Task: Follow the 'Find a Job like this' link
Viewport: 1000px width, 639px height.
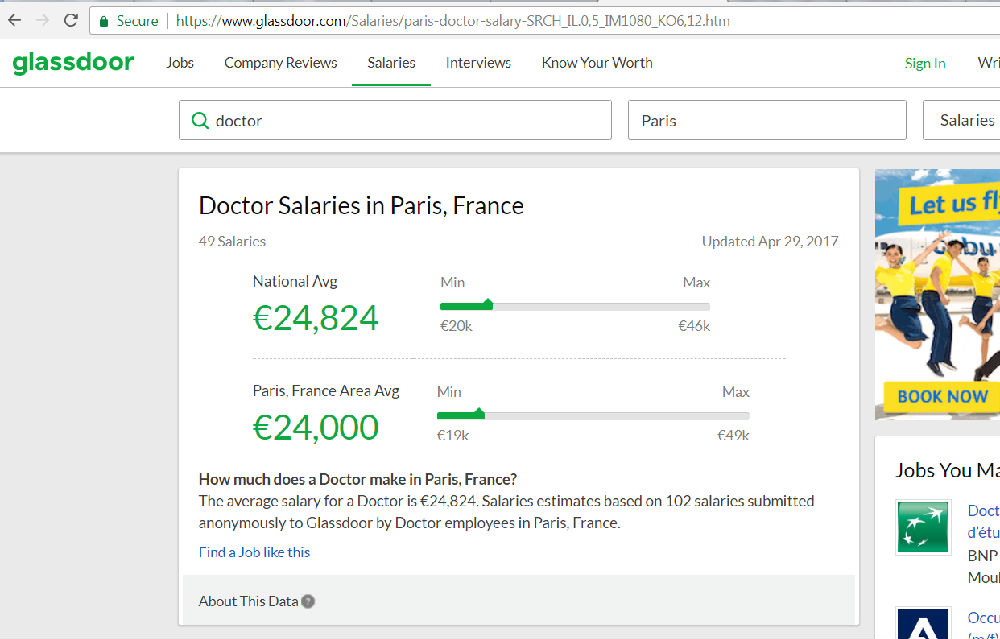Action: tap(255, 552)
